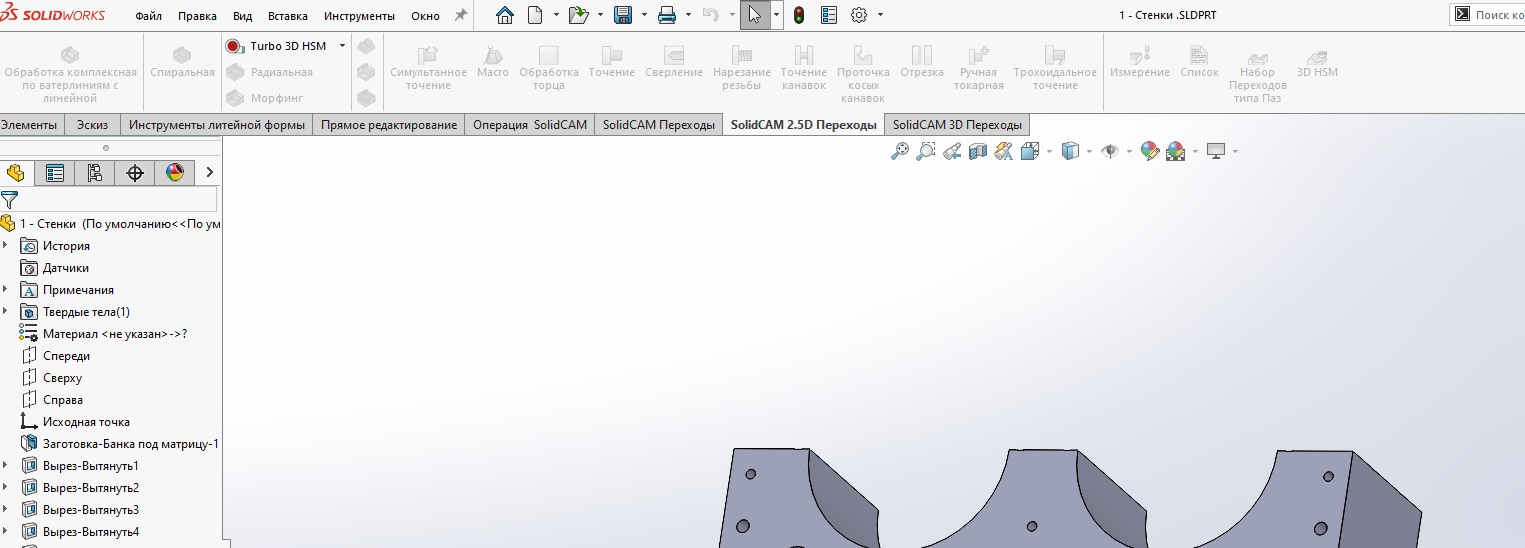The image size is (1525, 548).
Task: Create a new document icon
Action: [535, 15]
